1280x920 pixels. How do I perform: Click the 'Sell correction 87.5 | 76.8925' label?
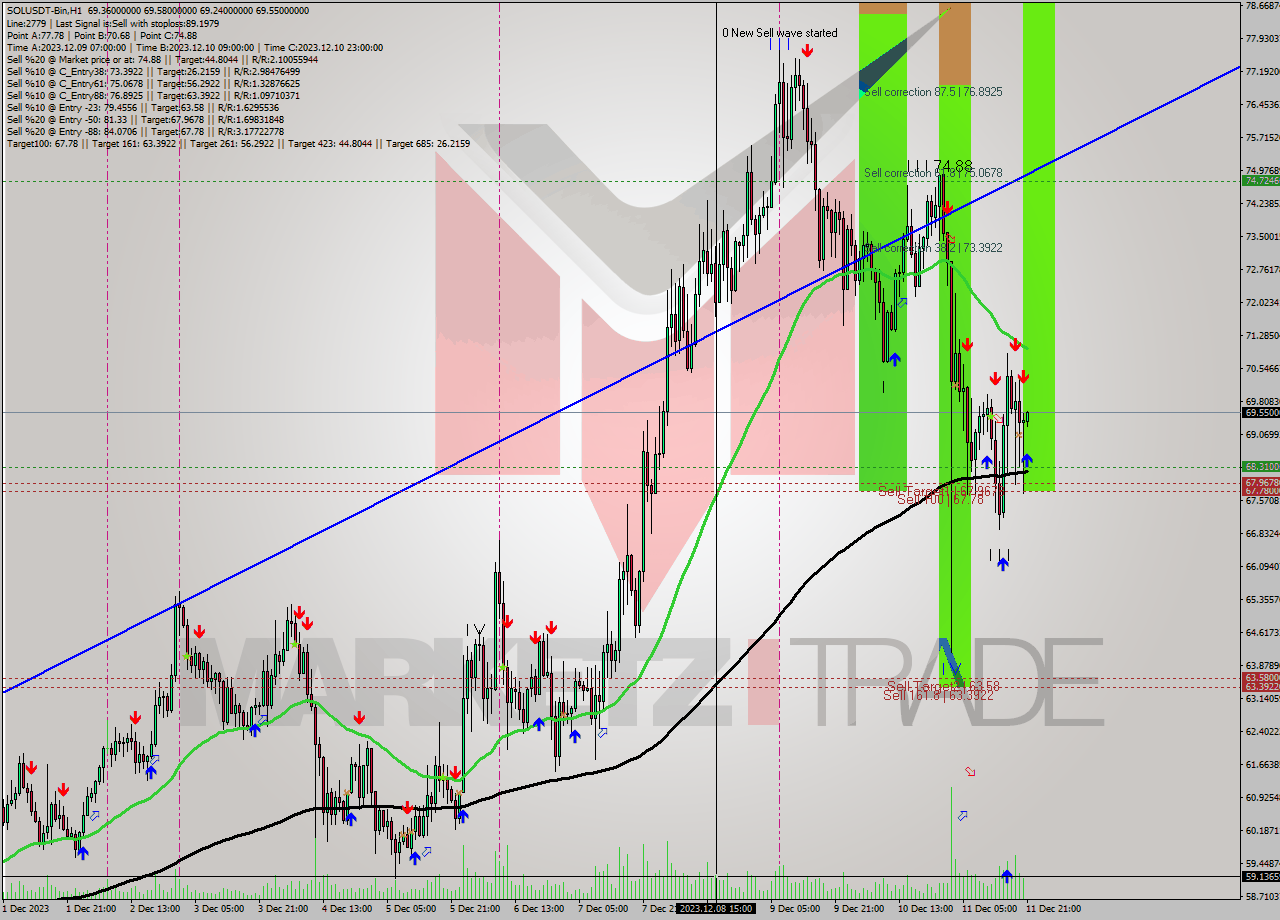coord(933,91)
